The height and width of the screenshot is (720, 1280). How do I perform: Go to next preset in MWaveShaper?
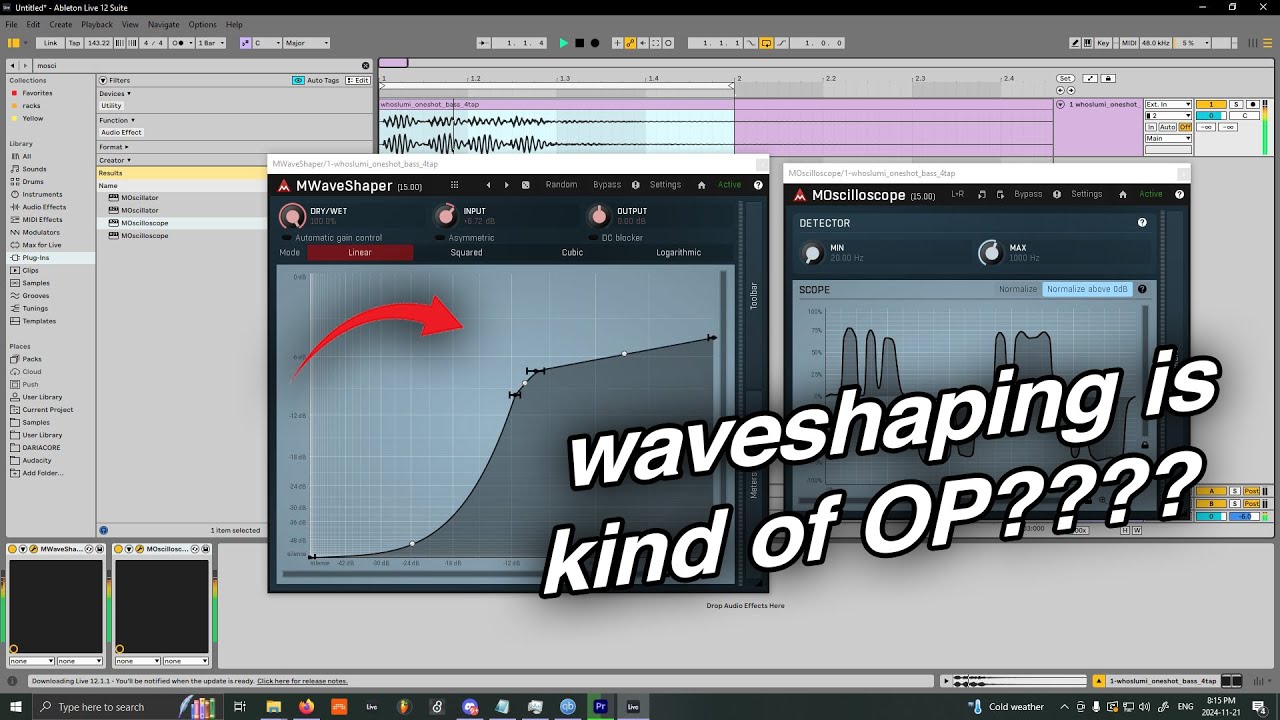[507, 185]
